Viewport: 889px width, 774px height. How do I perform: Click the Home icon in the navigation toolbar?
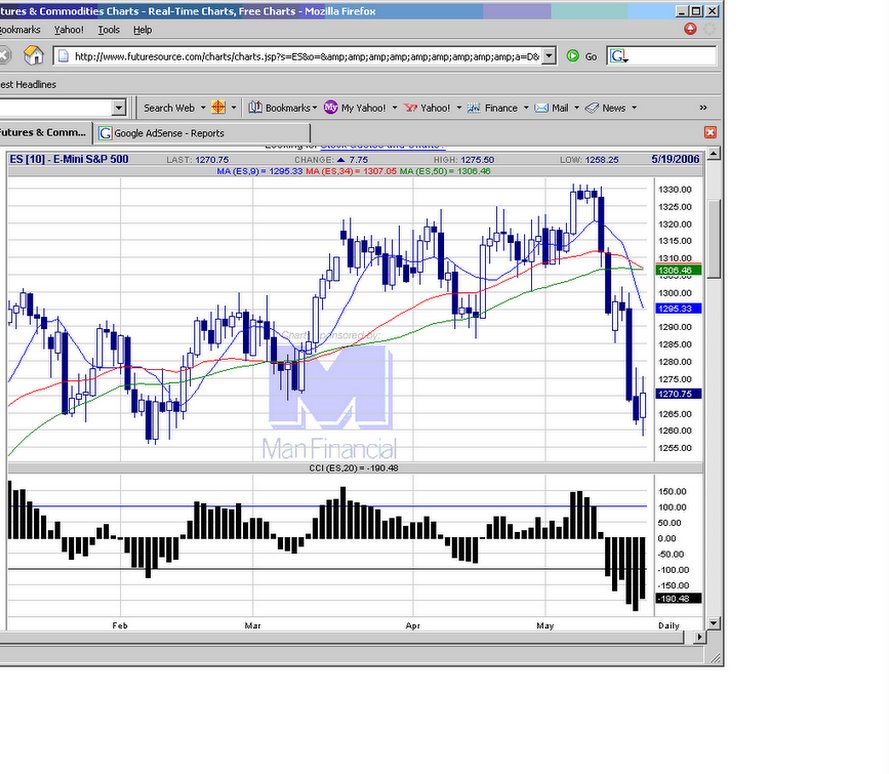tap(33, 56)
